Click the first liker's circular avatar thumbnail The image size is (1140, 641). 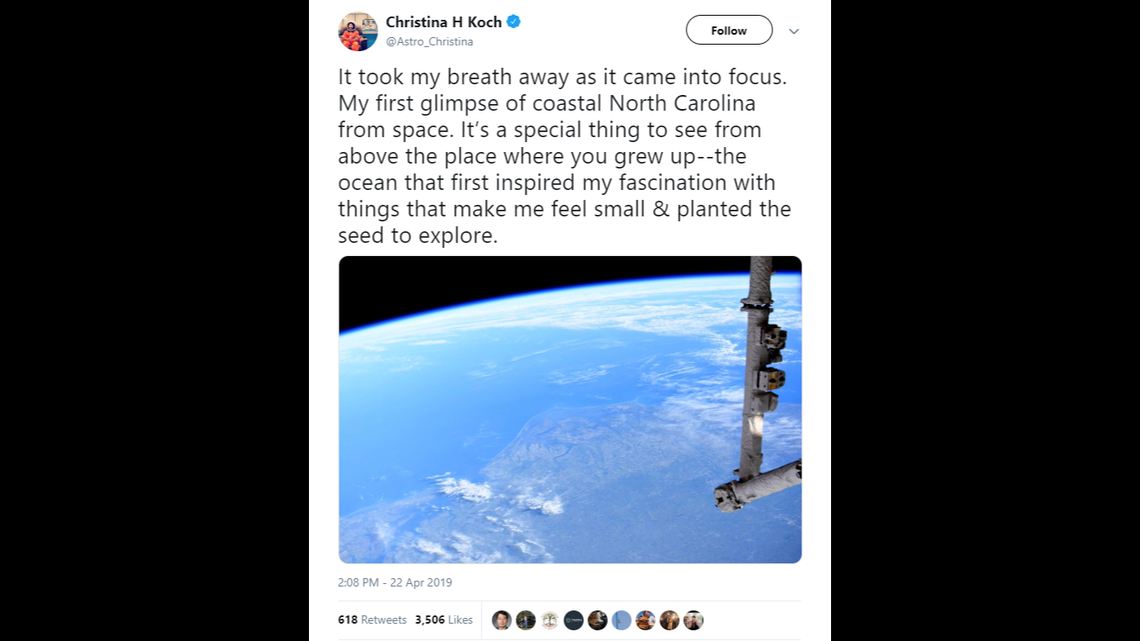pos(501,620)
